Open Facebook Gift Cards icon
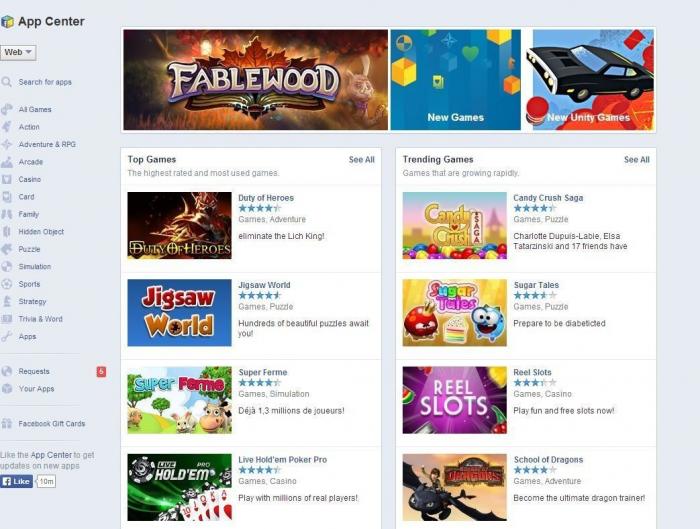Viewport: 700px width, 529px height. click(7, 424)
